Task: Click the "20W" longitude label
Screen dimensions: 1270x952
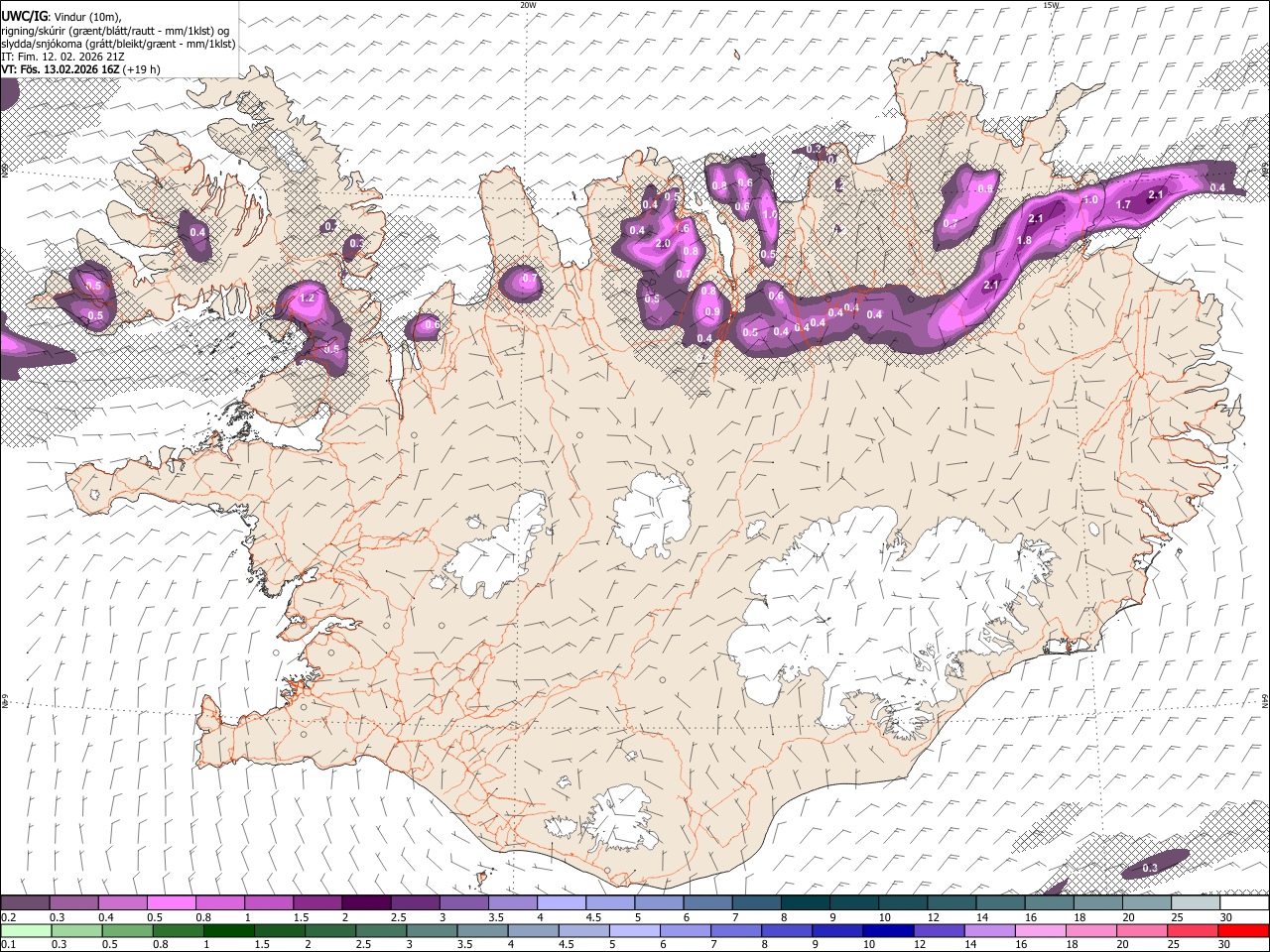Action: pos(528,5)
